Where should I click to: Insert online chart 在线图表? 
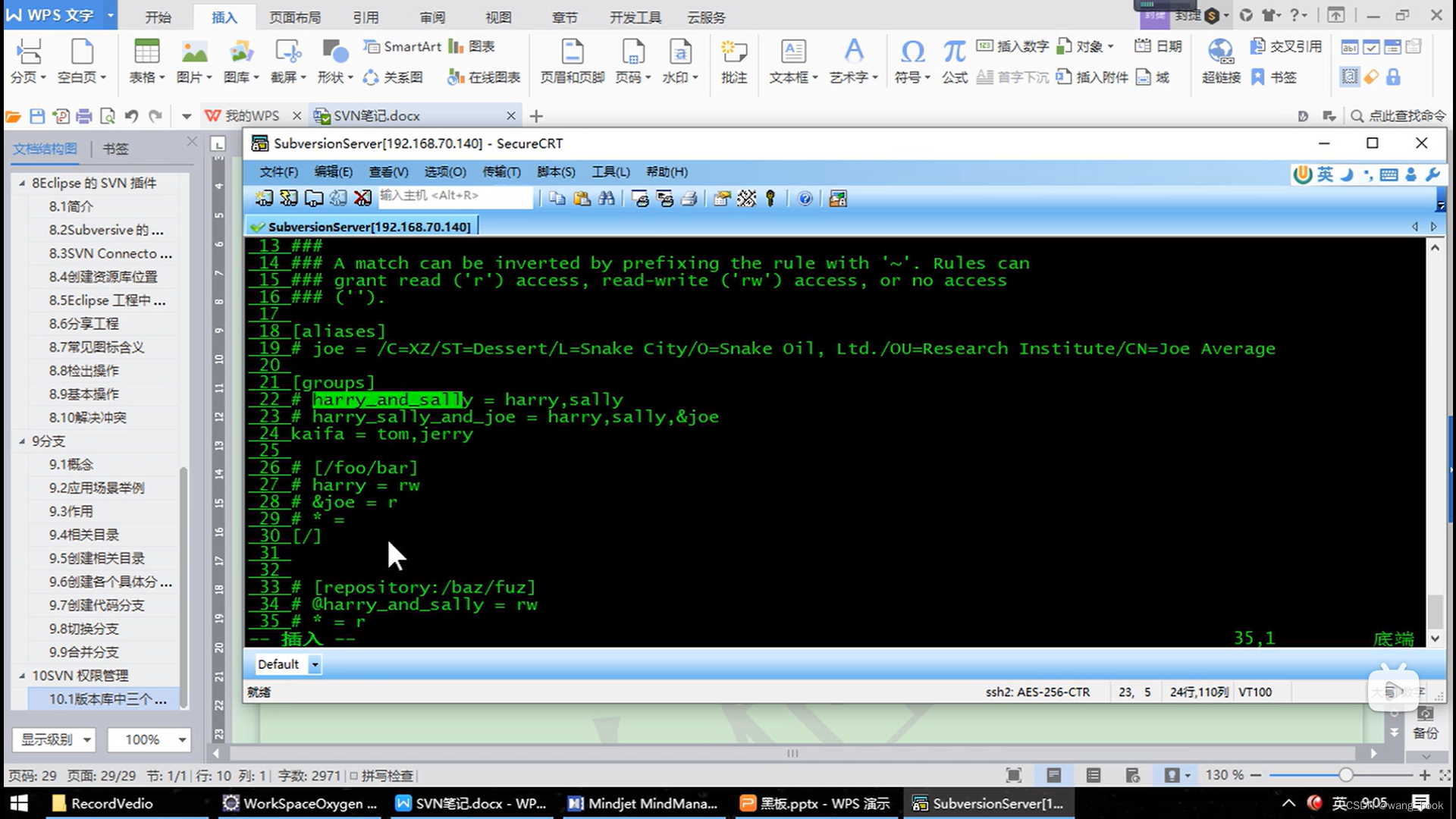coord(484,77)
